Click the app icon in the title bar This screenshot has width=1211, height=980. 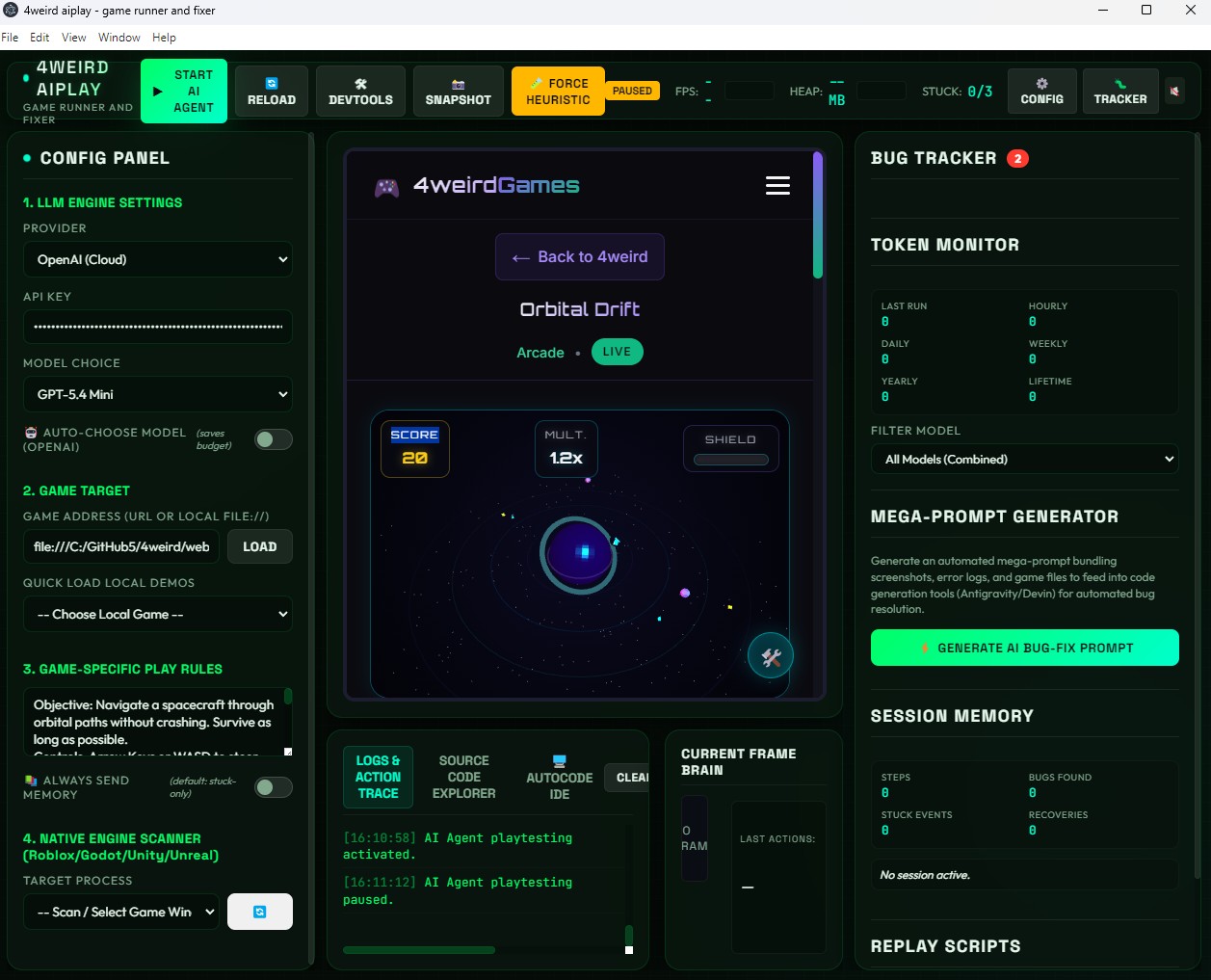tap(11, 11)
